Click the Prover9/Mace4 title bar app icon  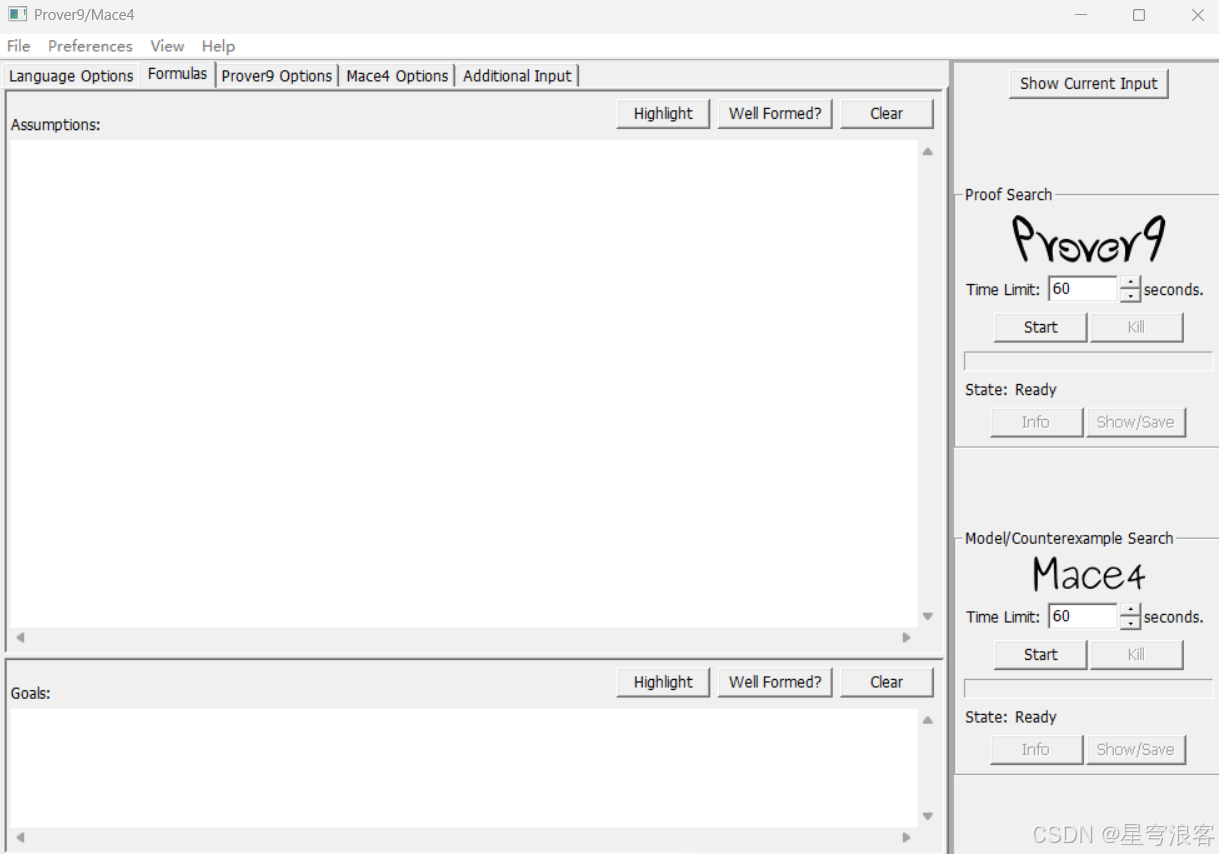18,15
